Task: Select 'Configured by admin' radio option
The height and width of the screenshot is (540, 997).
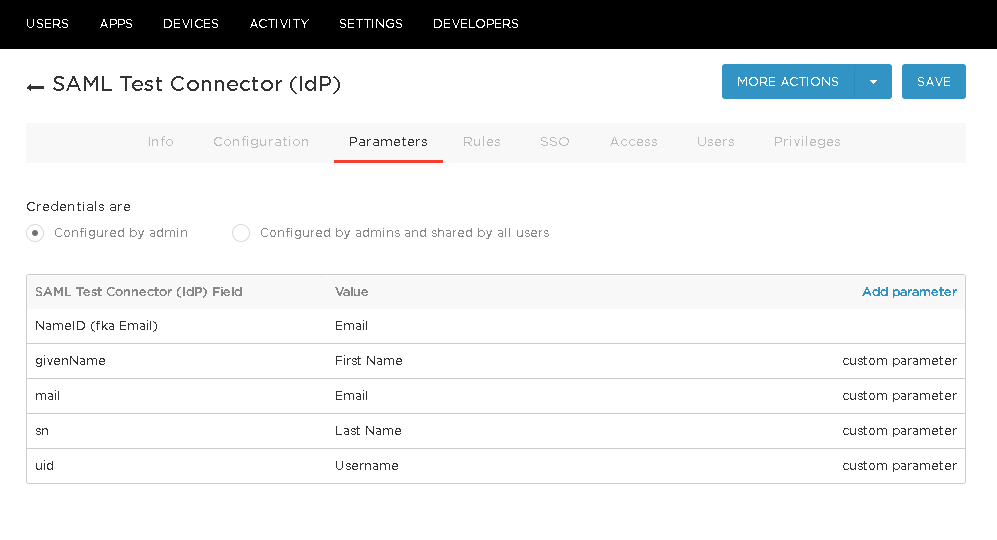Action: point(36,233)
